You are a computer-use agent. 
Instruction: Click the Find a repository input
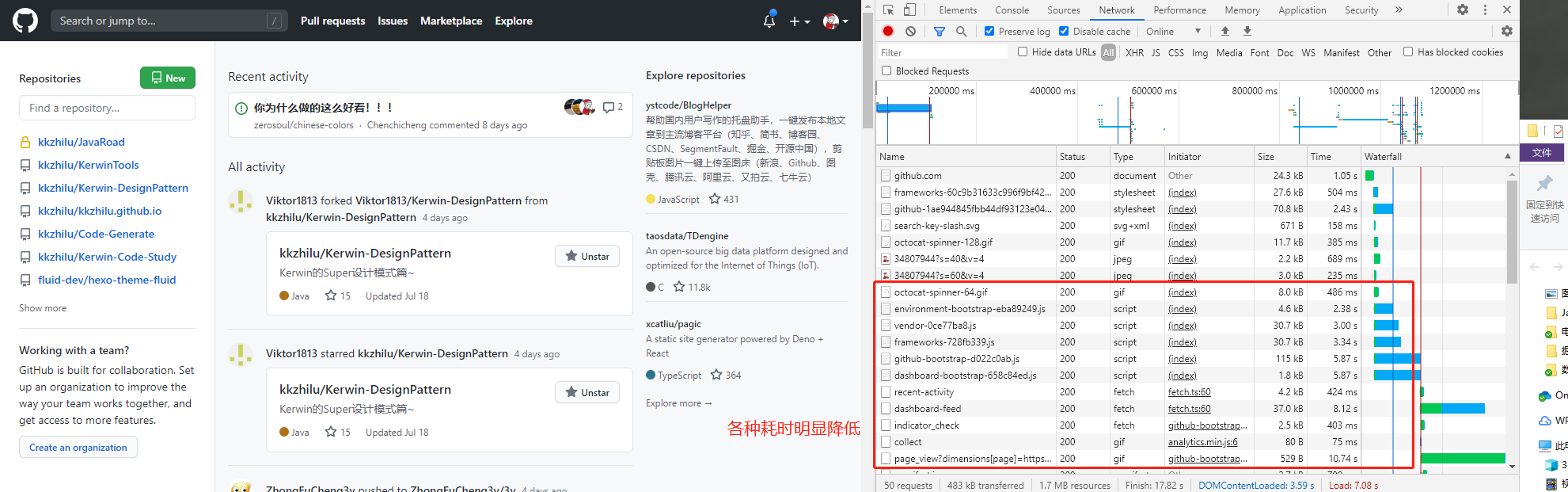[x=107, y=108]
